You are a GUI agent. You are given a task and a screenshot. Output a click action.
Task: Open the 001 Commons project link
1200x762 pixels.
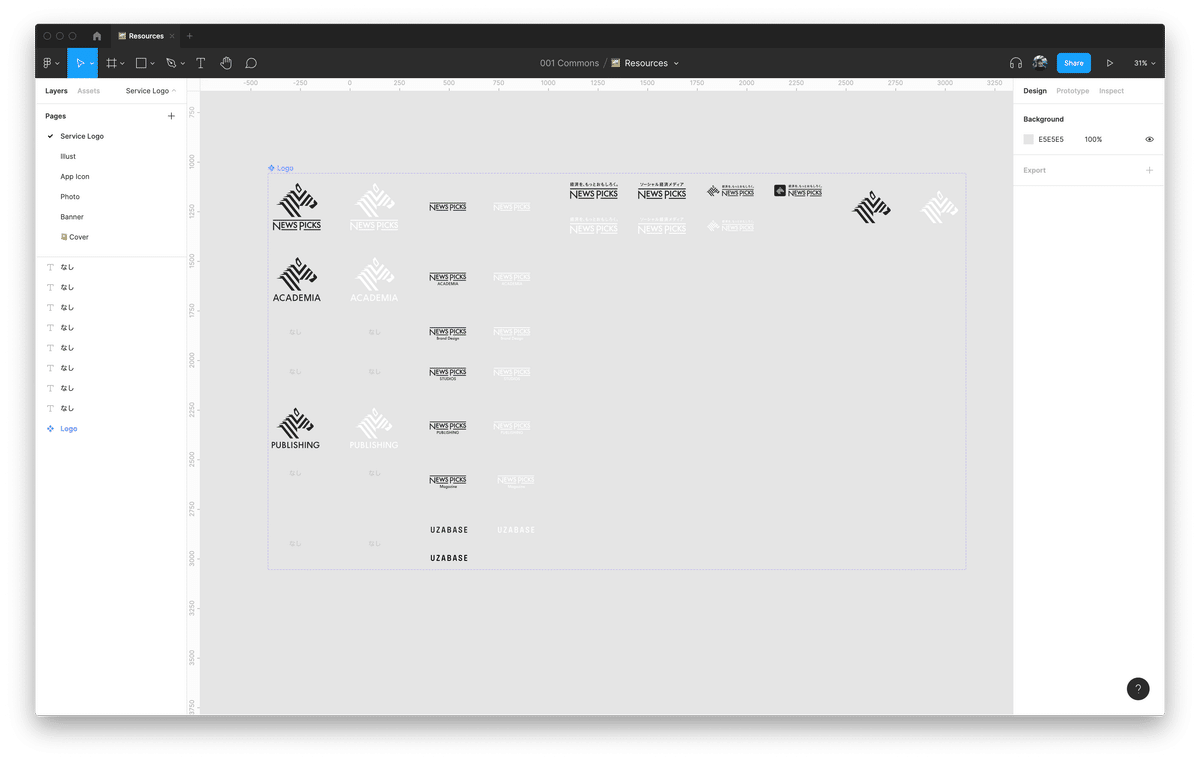(569, 63)
